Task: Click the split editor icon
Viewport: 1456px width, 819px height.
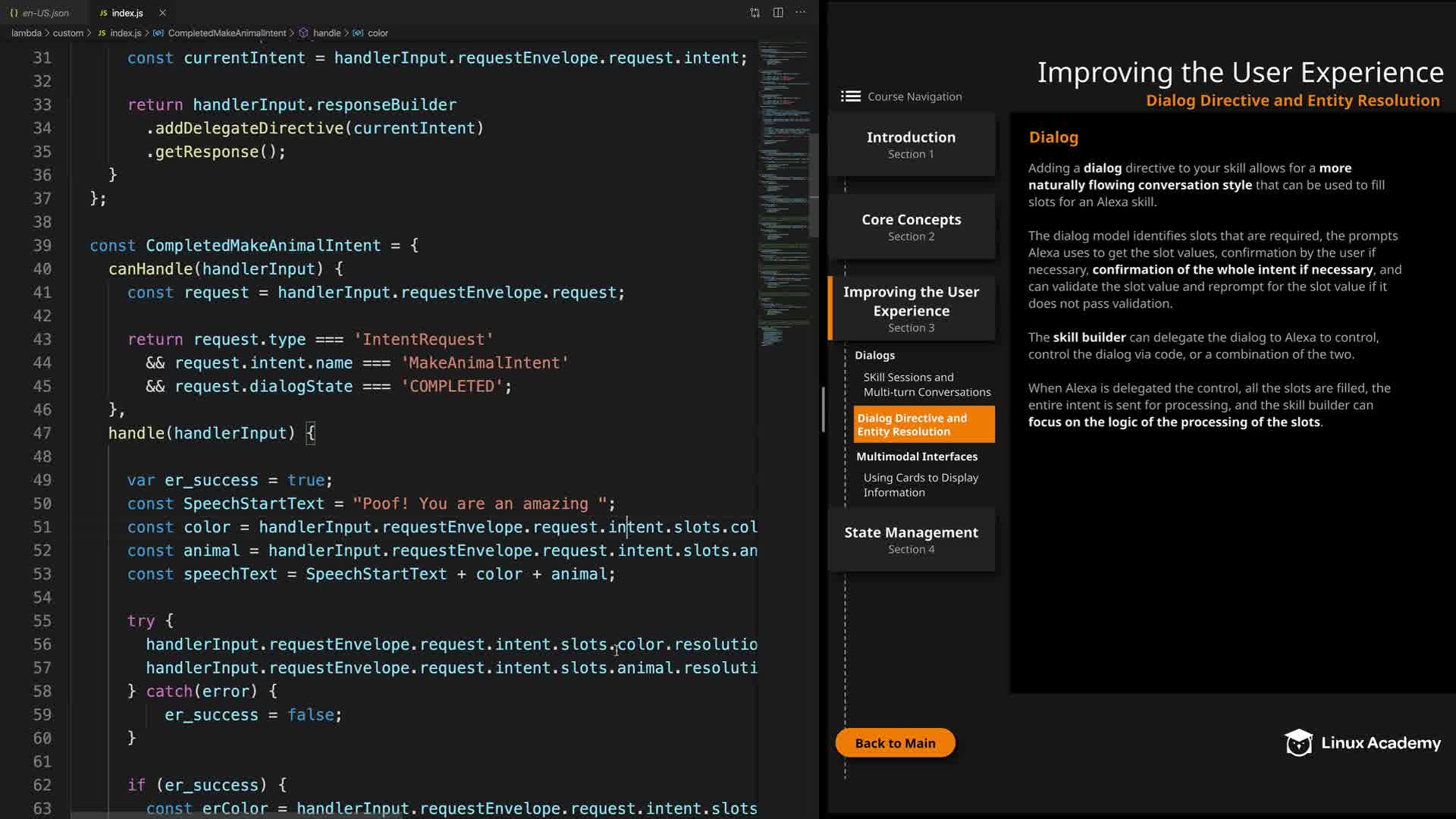Action: coord(778,13)
